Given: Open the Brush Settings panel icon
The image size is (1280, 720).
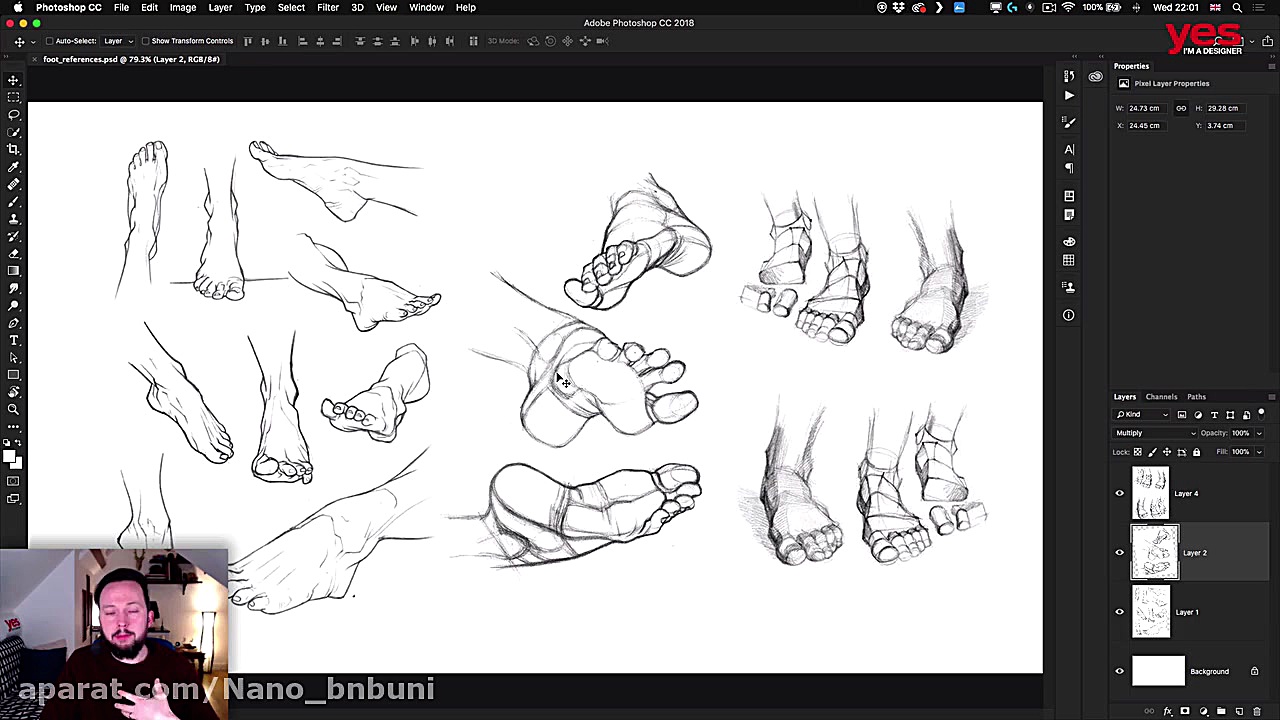Looking at the screenshot, I should tap(1069, 122).
